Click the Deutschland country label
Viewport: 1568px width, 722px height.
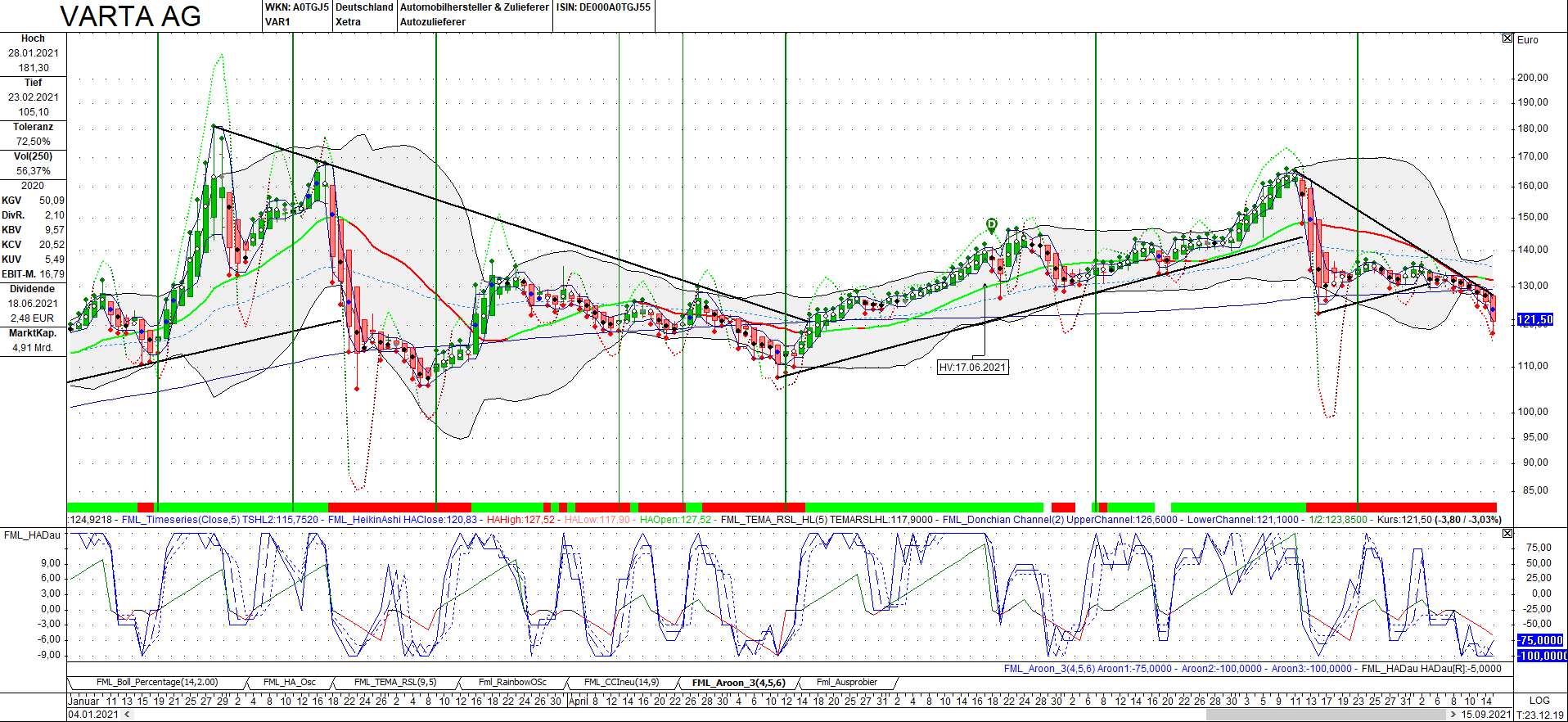point(364,7)
